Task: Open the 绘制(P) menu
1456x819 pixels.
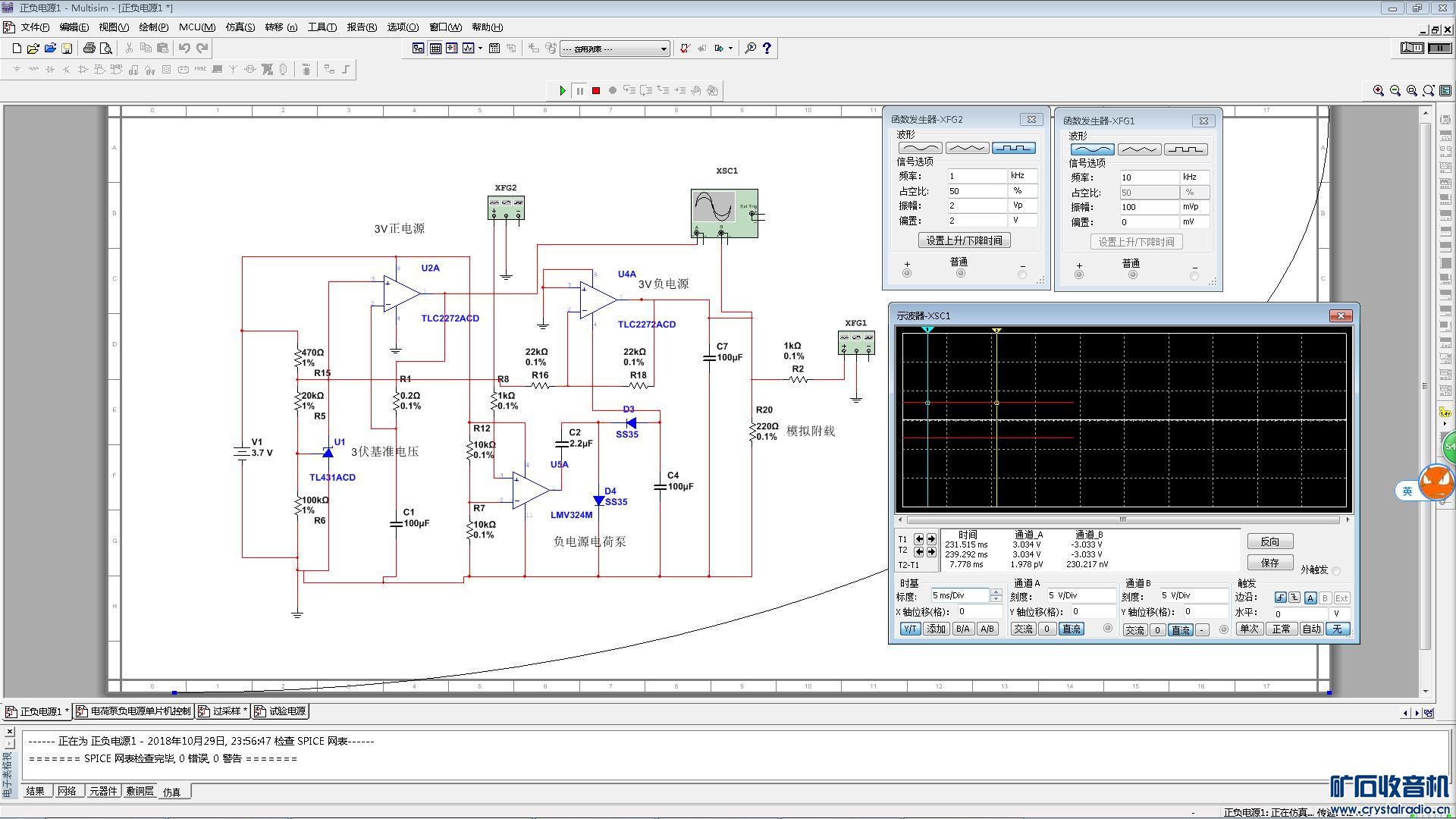Action: click(x=153, y=27)
